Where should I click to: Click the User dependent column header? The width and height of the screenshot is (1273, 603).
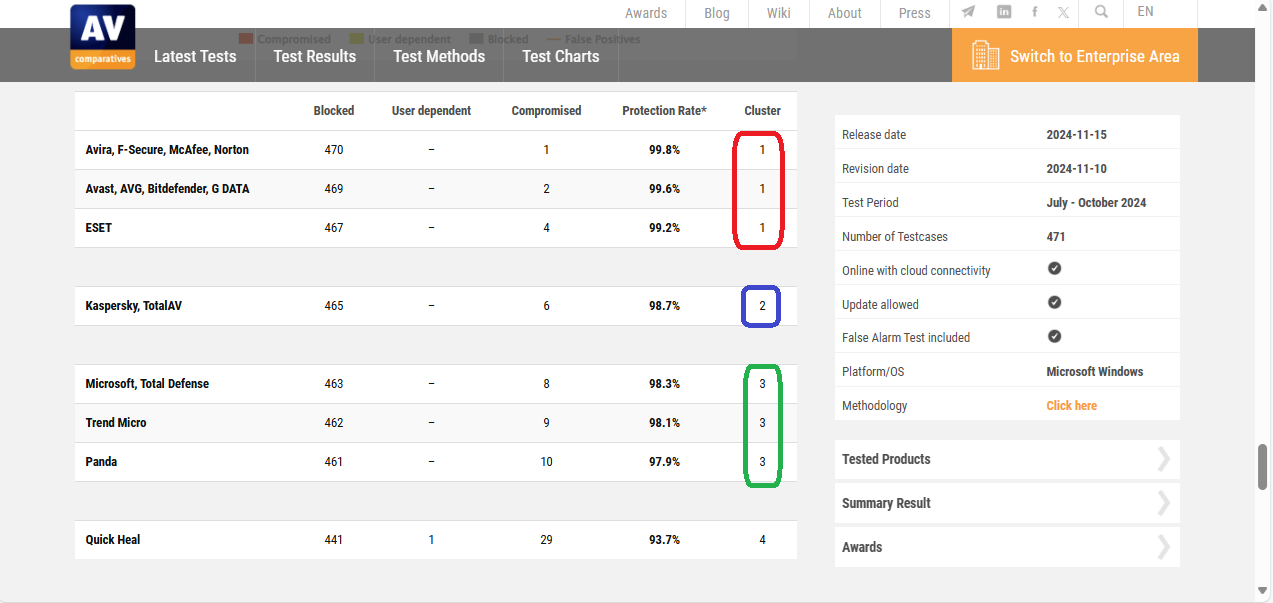point(431,110)
